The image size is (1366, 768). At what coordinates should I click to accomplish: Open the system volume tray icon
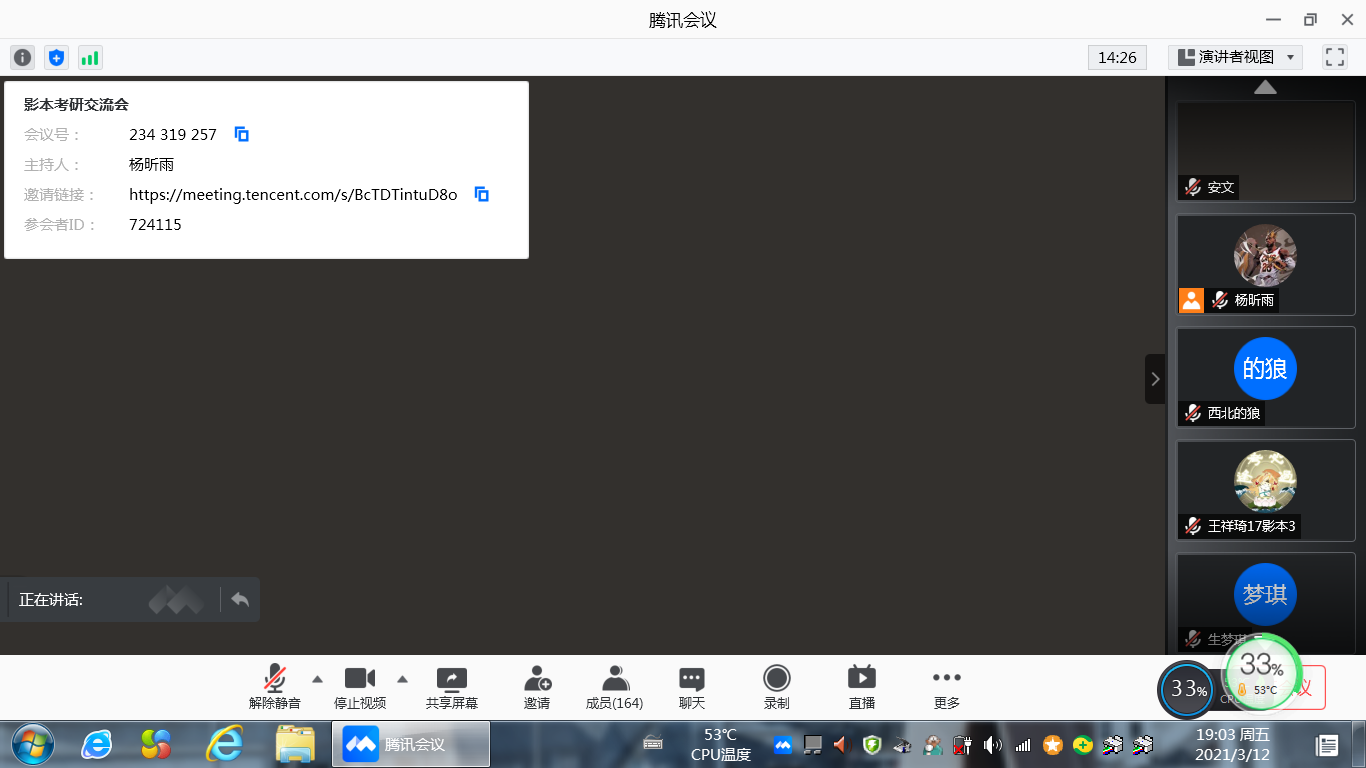(x=992, y=744)
